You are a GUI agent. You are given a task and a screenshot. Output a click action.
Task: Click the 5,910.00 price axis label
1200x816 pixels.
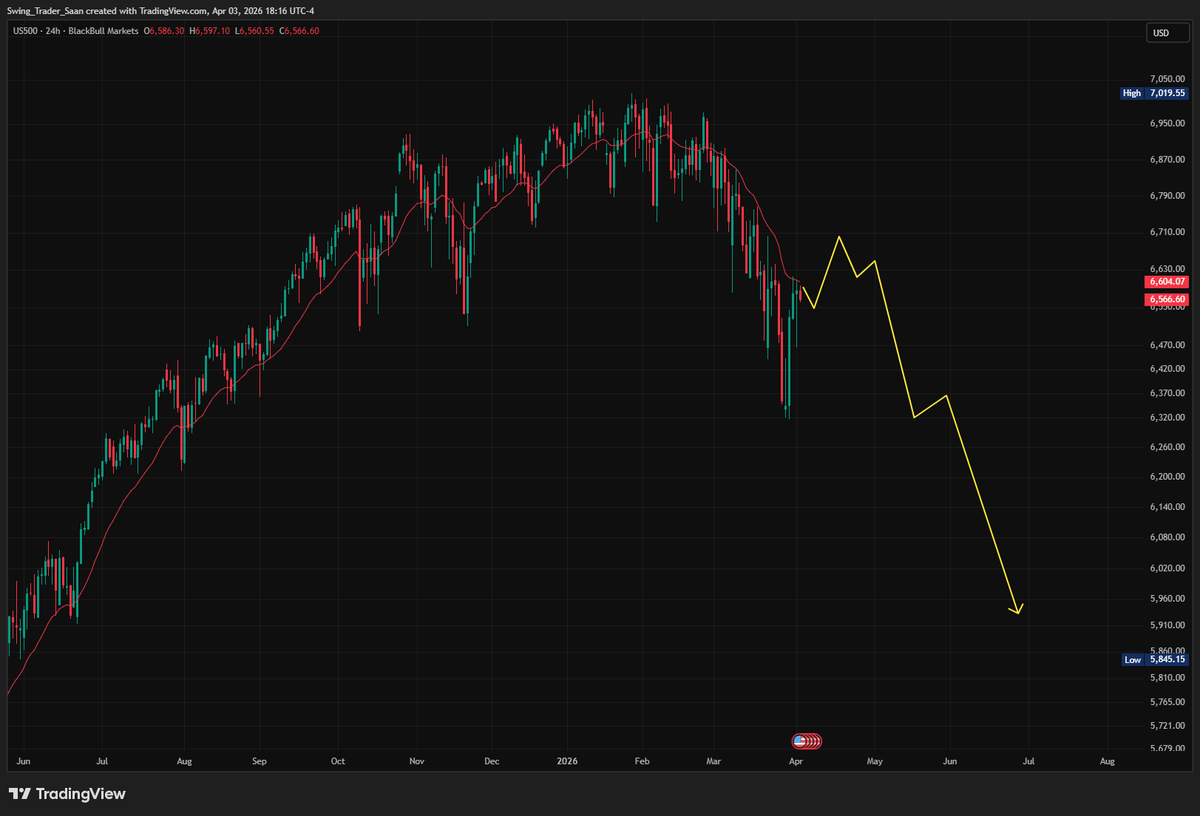coord(1167,625)
